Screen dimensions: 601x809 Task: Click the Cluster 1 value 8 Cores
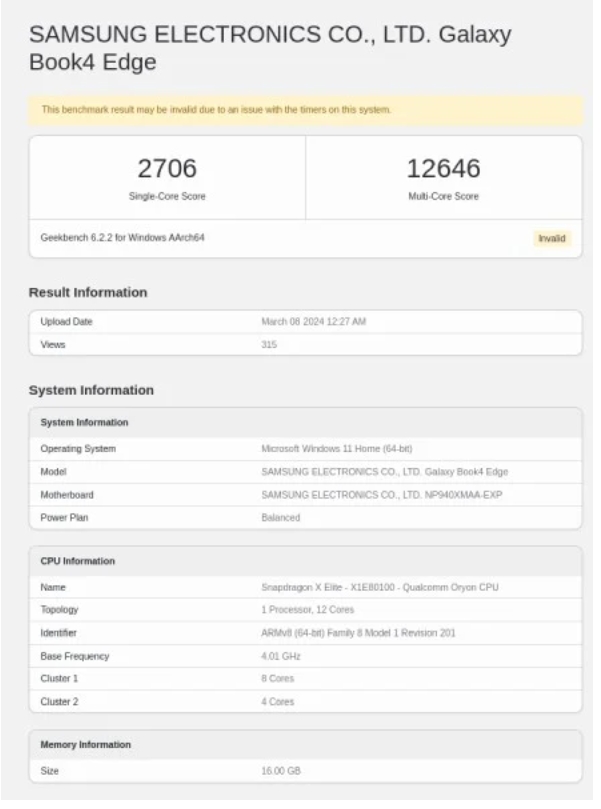point(277,679)
